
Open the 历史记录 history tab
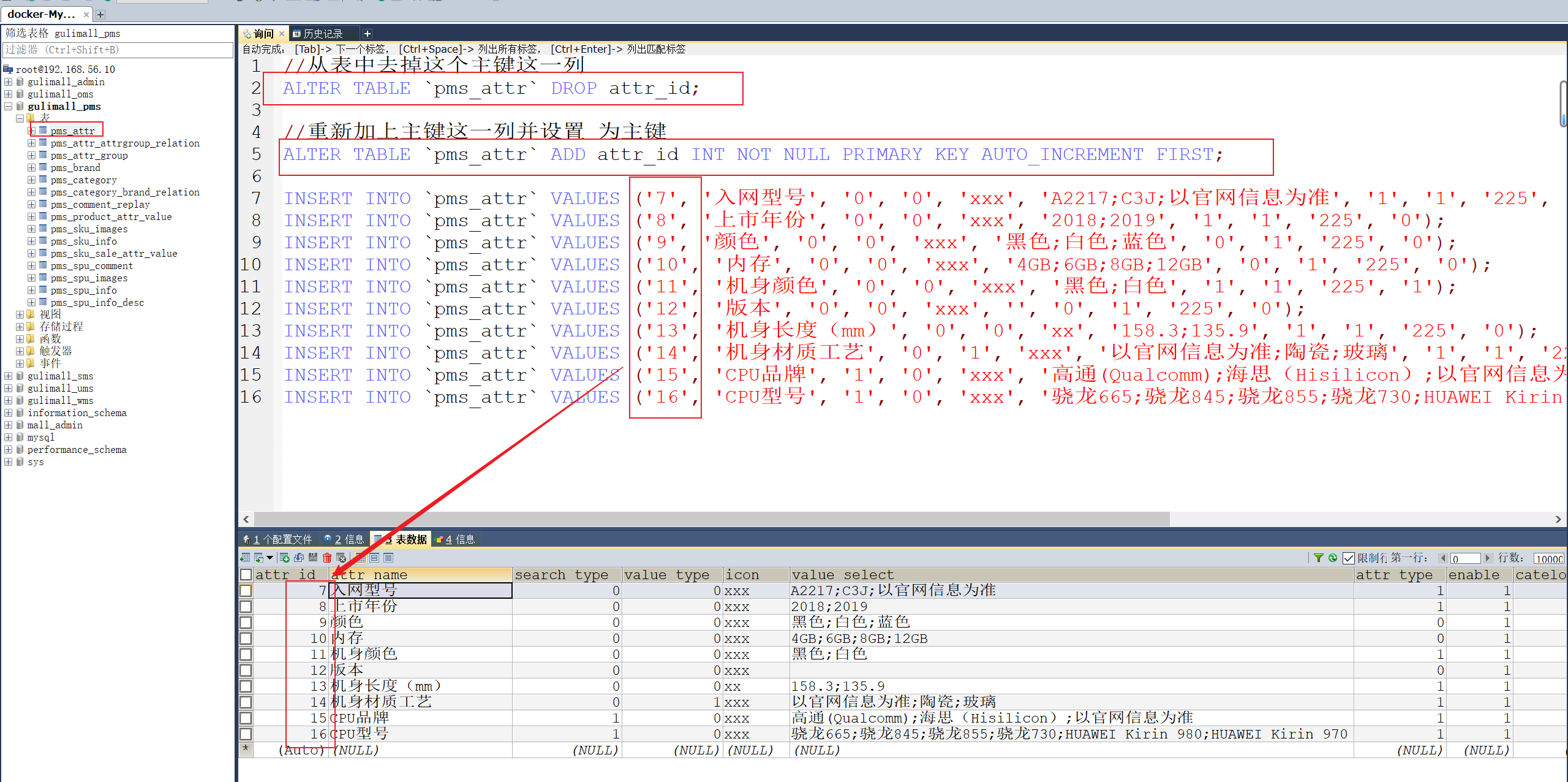[322, 34]
